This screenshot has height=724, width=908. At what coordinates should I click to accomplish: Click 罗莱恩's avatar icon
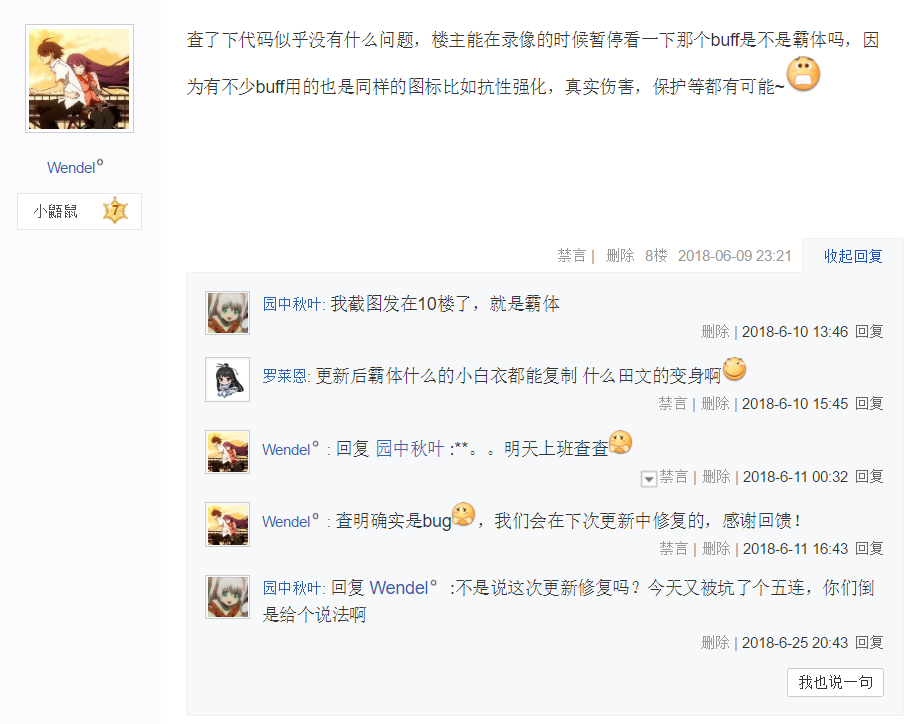[227, 380]
